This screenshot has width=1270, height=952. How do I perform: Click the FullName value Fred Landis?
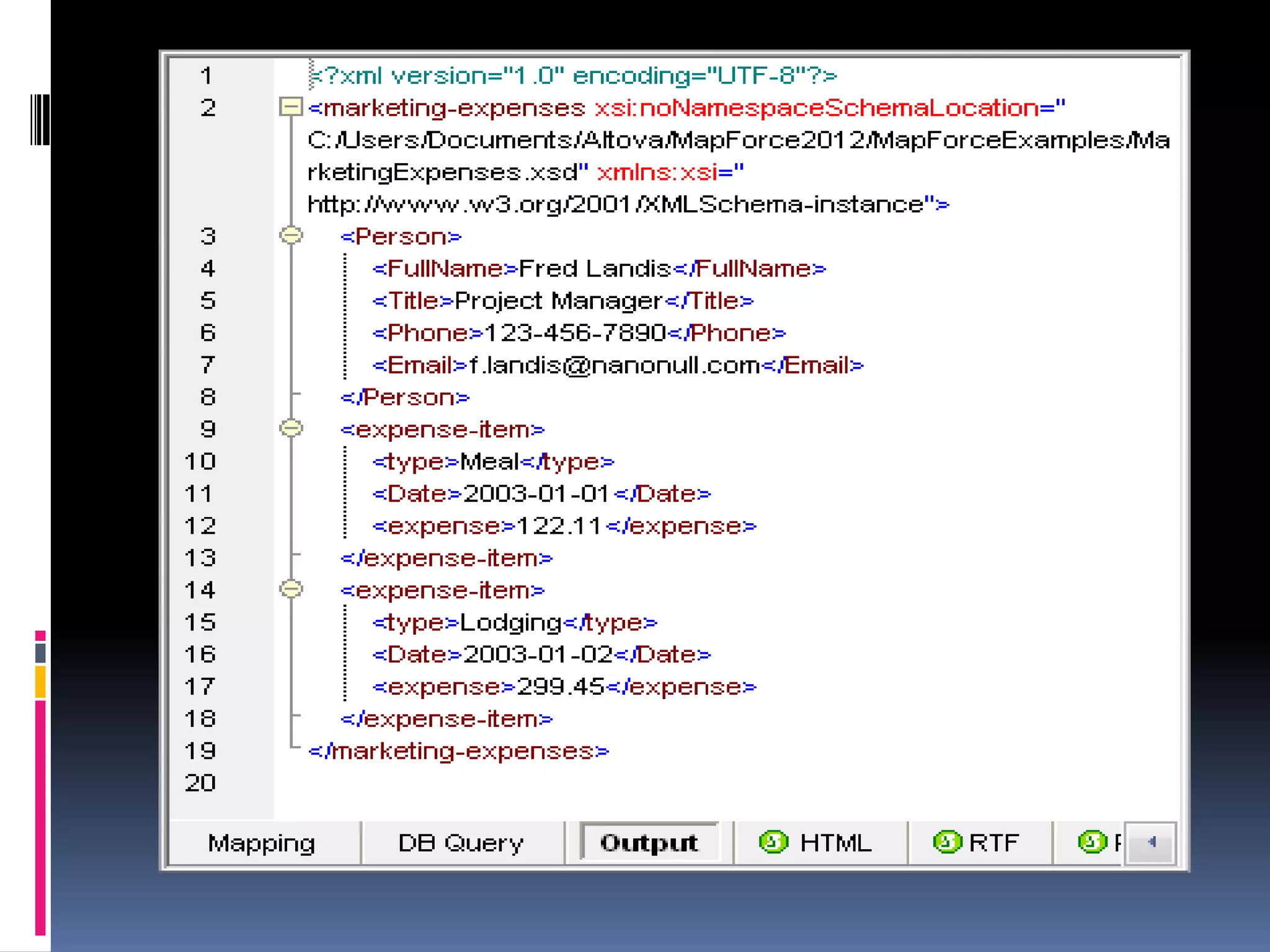pyautogui.click(x=594, y=268)
